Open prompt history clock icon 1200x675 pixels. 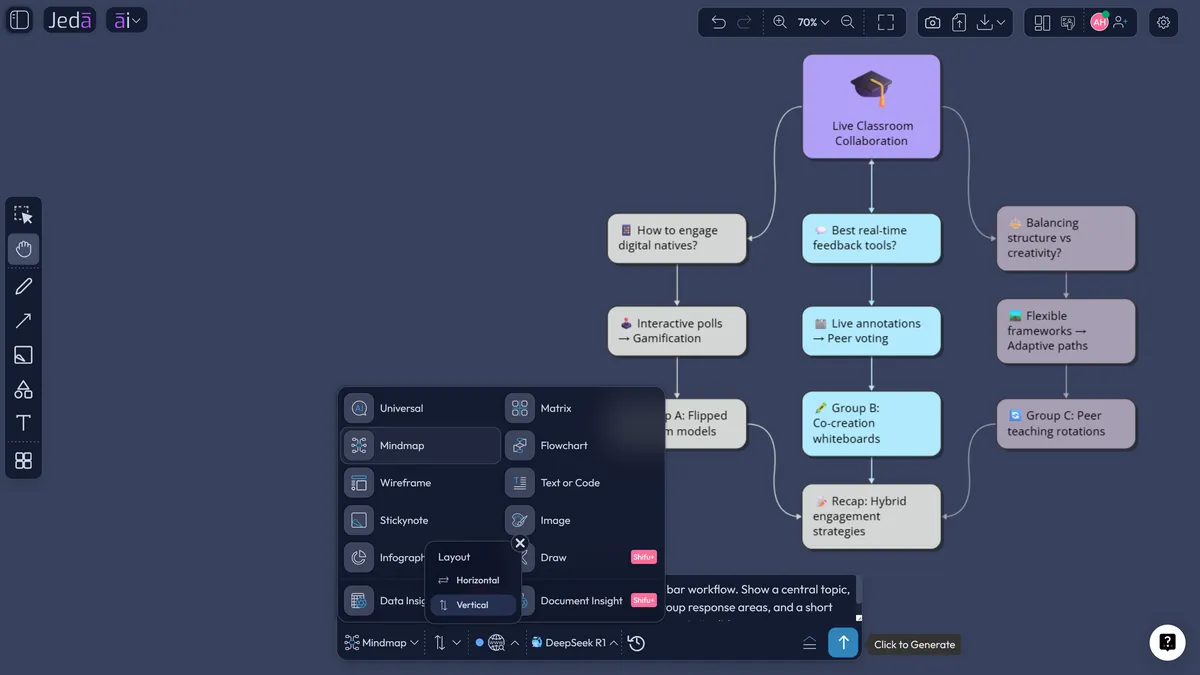(x=636, y=643)
